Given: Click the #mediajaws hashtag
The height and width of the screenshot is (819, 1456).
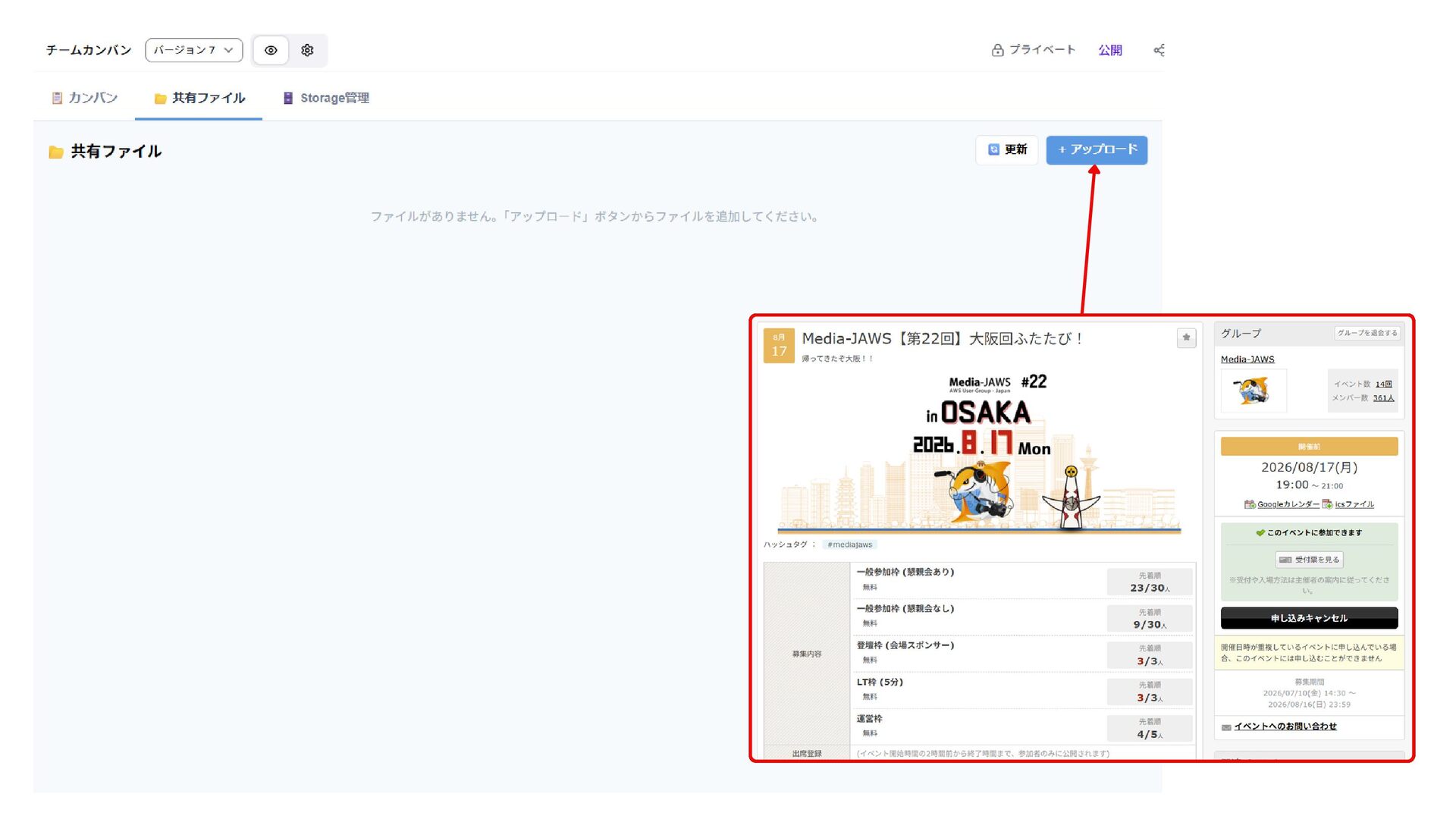Looking at the screenshot, I should (849, 544).
